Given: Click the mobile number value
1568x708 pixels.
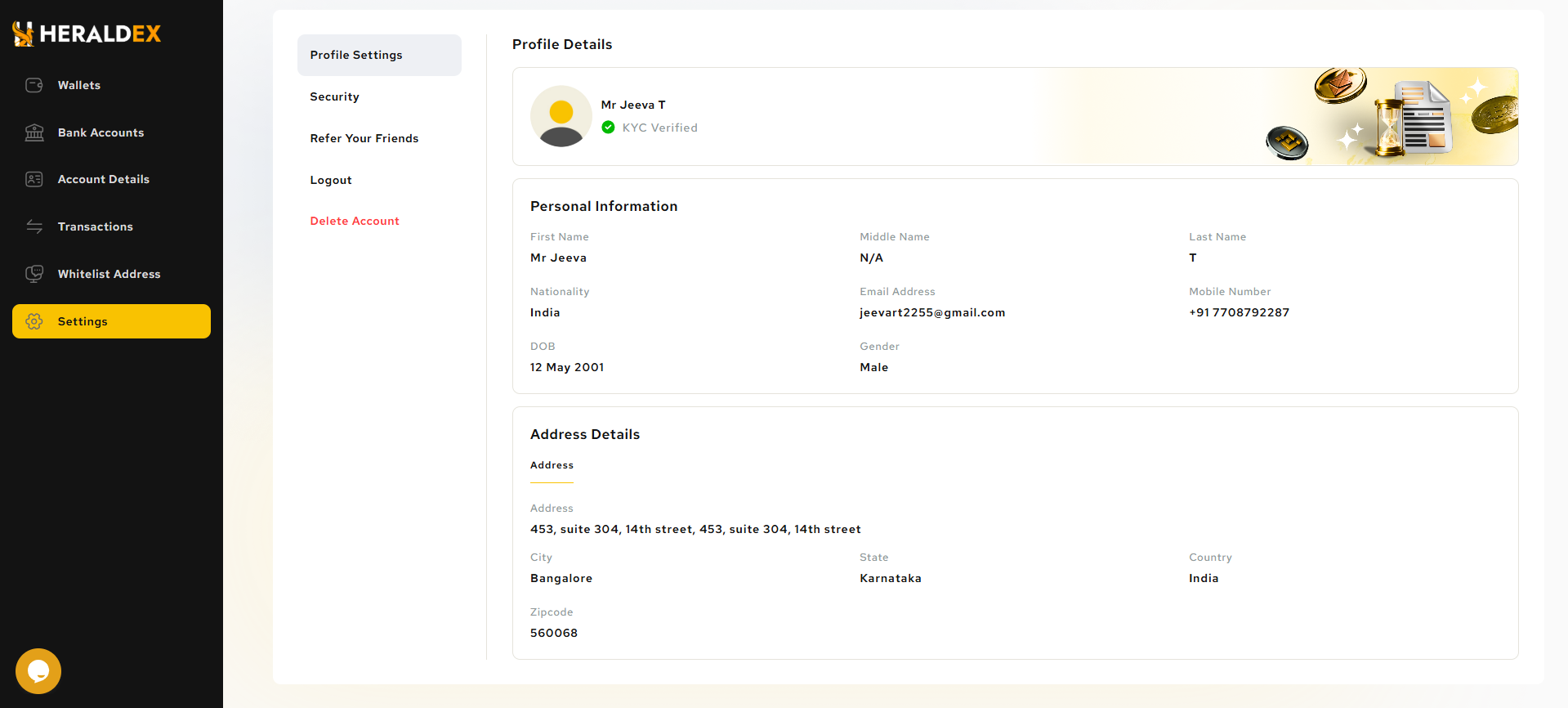Looking at the screenshot, I should coord(1239,312).
